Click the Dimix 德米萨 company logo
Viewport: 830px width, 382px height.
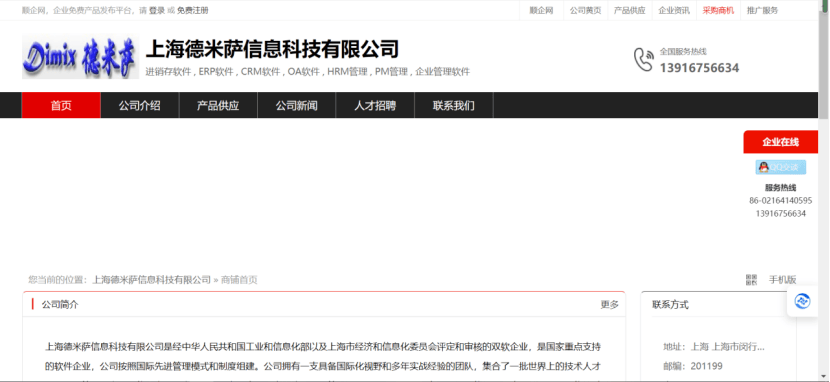pyautogui.click(x=80, y=57)
